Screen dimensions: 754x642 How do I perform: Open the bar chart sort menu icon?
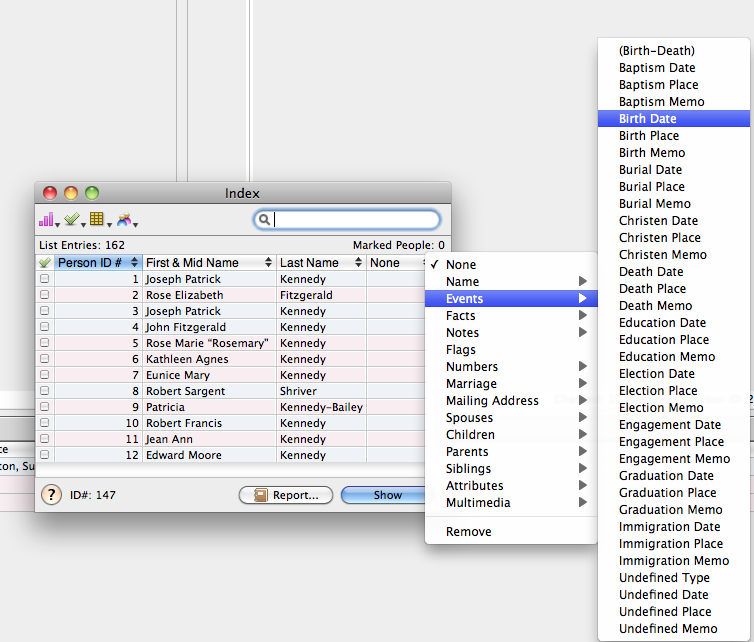click(x=47, y=220)
